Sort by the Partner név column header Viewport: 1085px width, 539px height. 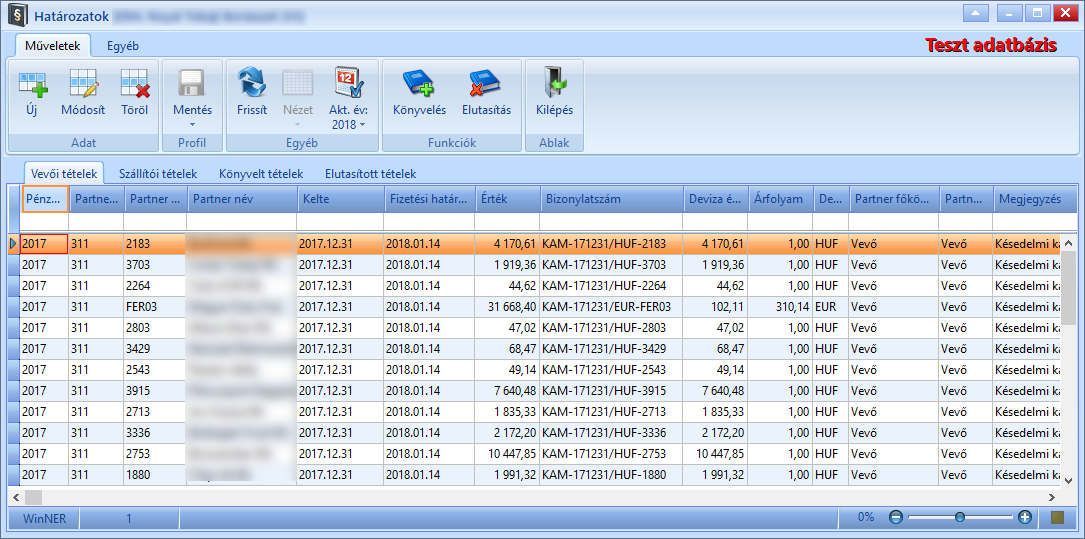(x=241, y=199)
